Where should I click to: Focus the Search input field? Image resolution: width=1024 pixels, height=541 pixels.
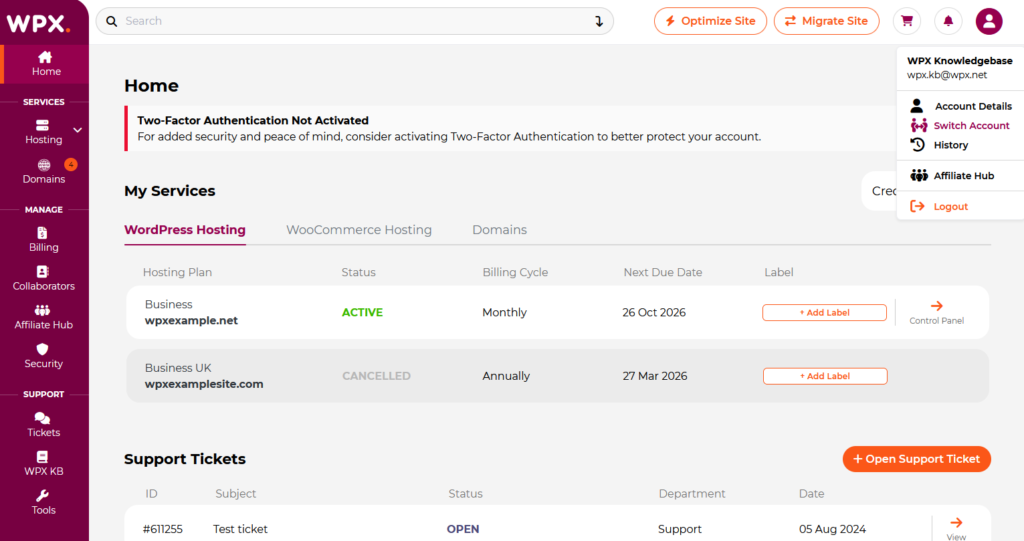coord(355,22)
